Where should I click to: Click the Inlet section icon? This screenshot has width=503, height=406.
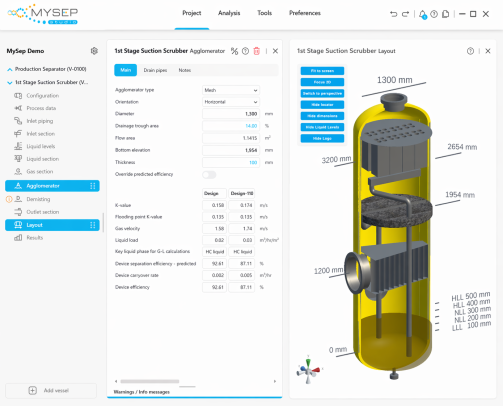(x=18, y=134)
